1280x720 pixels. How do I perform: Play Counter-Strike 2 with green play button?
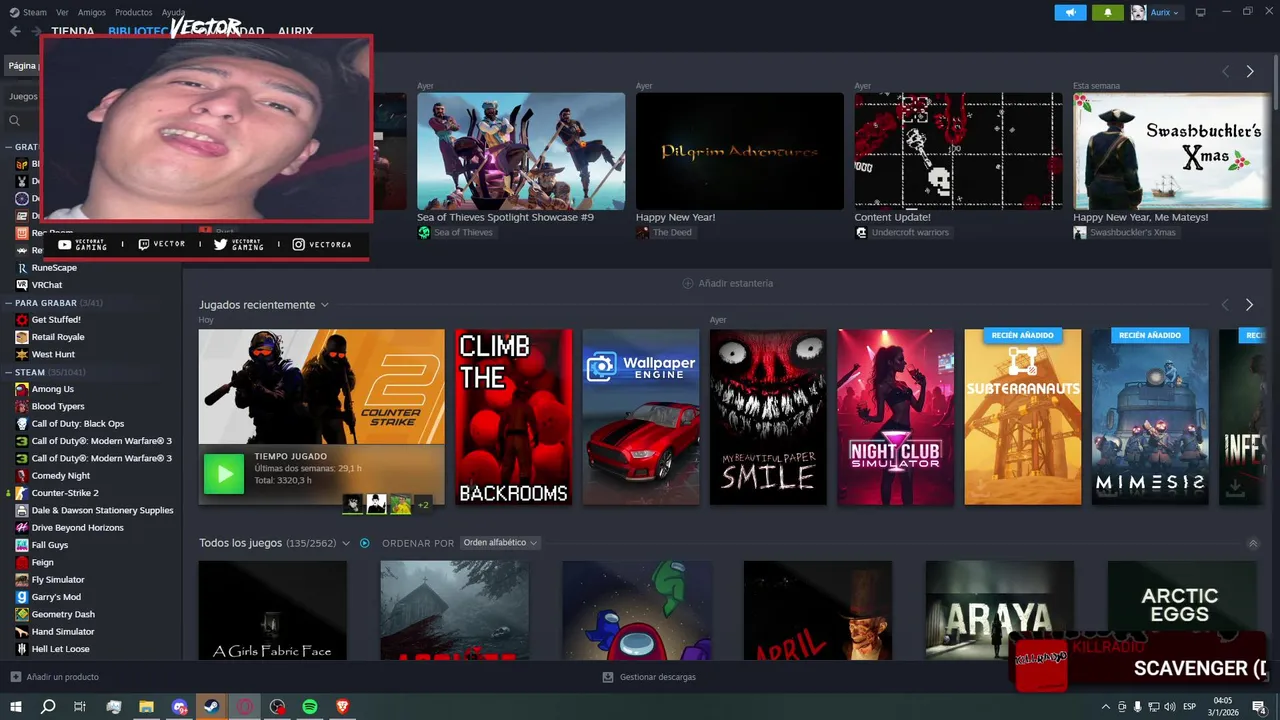pyautogui.click(x=224, y=474)
